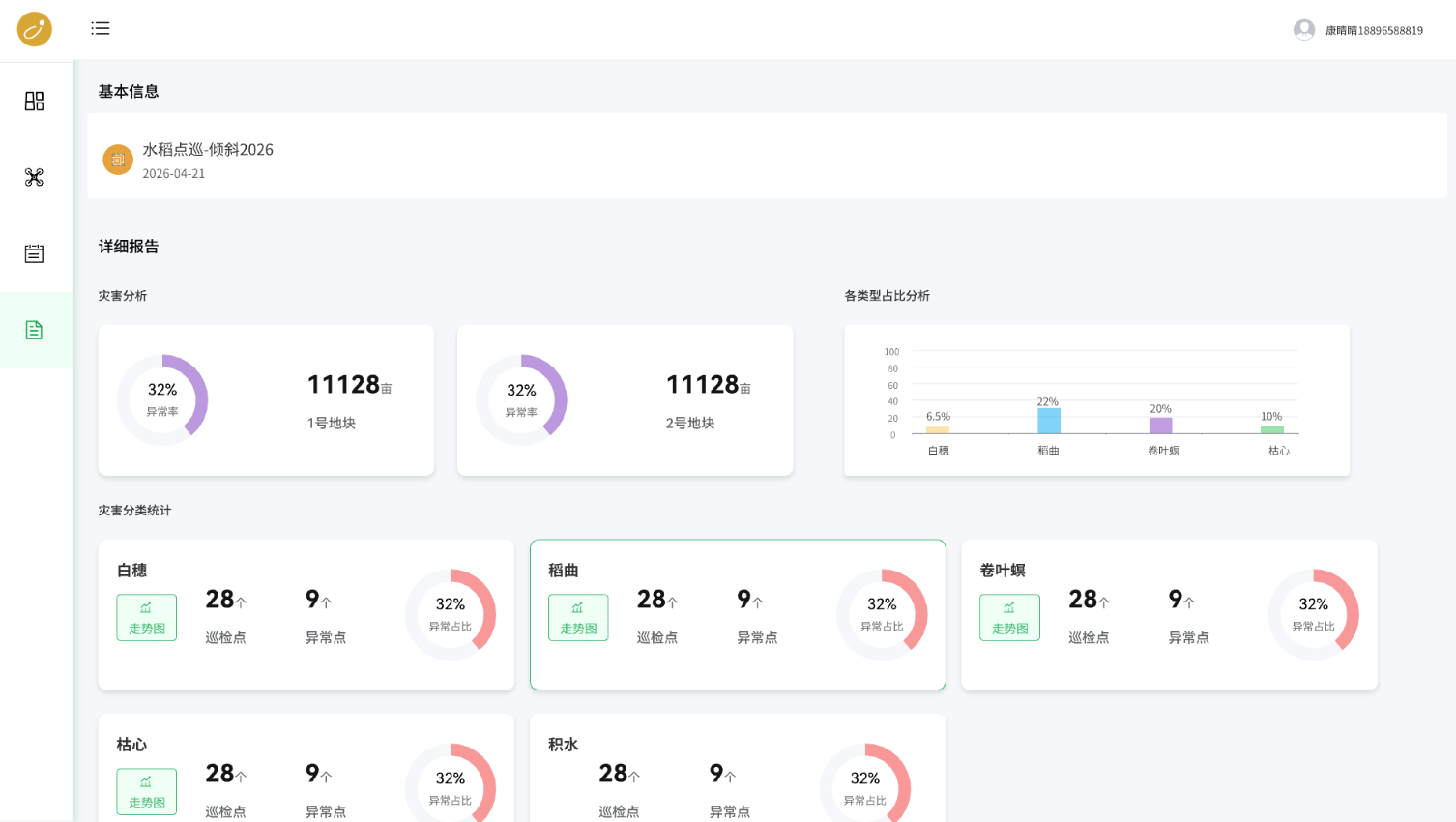Open the calendar task sidebar icon
The height and width of the screenshot is (822, 1456).
pyautogui.click(x=35, y=253)
